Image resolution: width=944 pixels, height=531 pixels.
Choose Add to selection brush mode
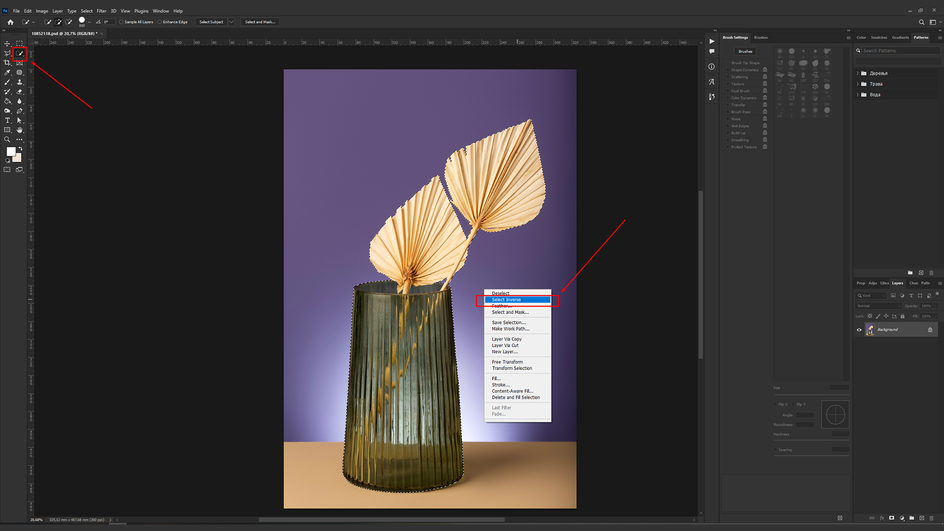pyautogui.click(x=59, y=22)
